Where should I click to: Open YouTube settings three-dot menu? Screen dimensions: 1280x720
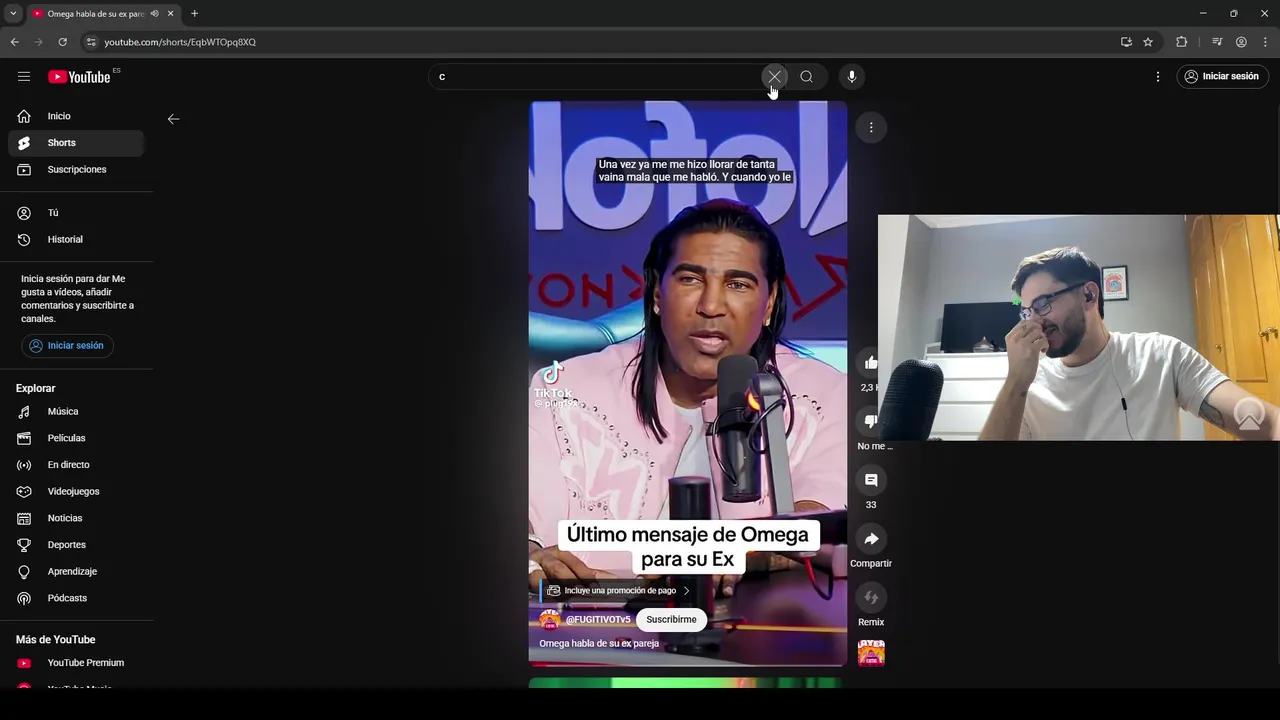[x=1158, y=76]
